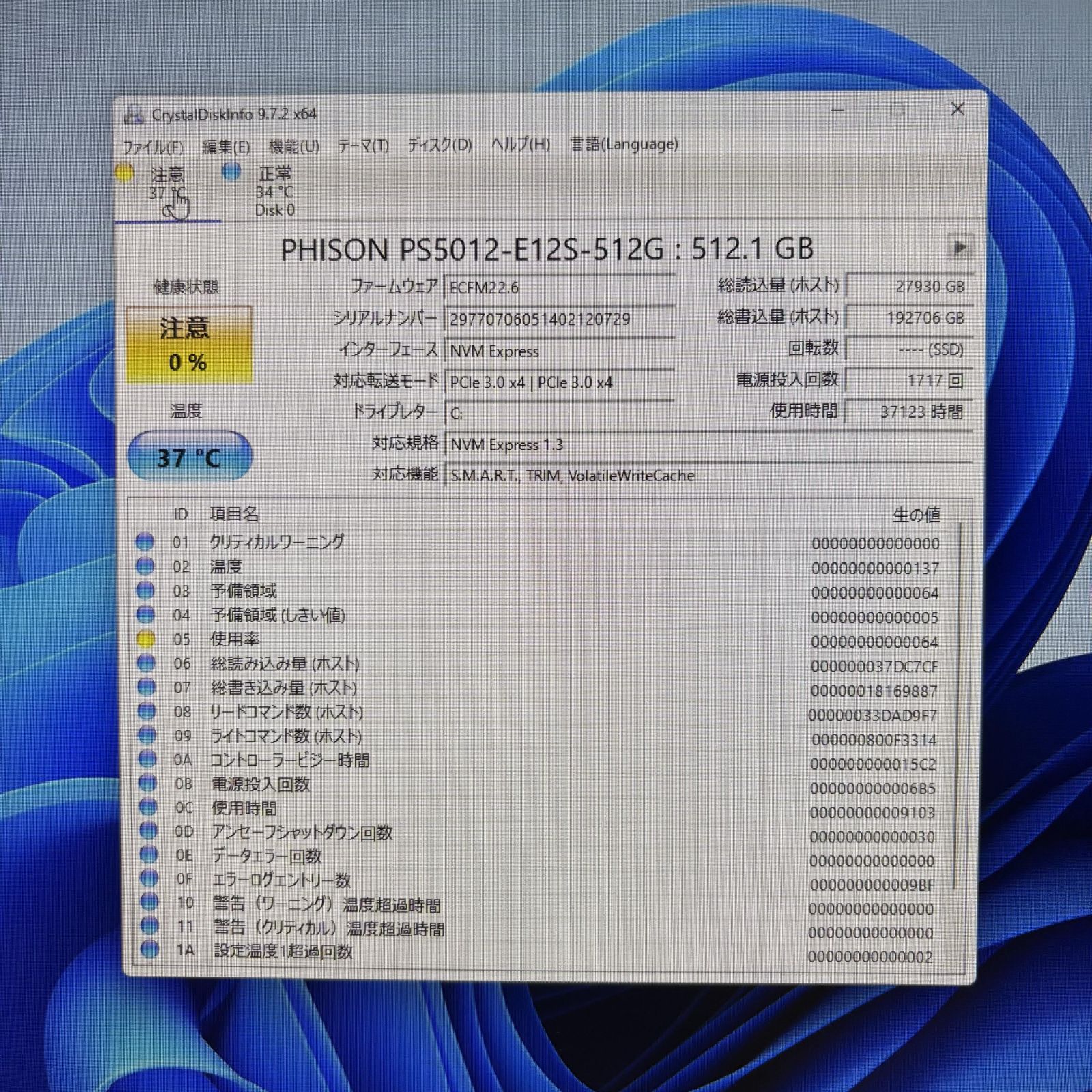Click the blue status dot for クリティカルワーニング row
This screenshot has width=1092, height=1092.
coord(145,543)
